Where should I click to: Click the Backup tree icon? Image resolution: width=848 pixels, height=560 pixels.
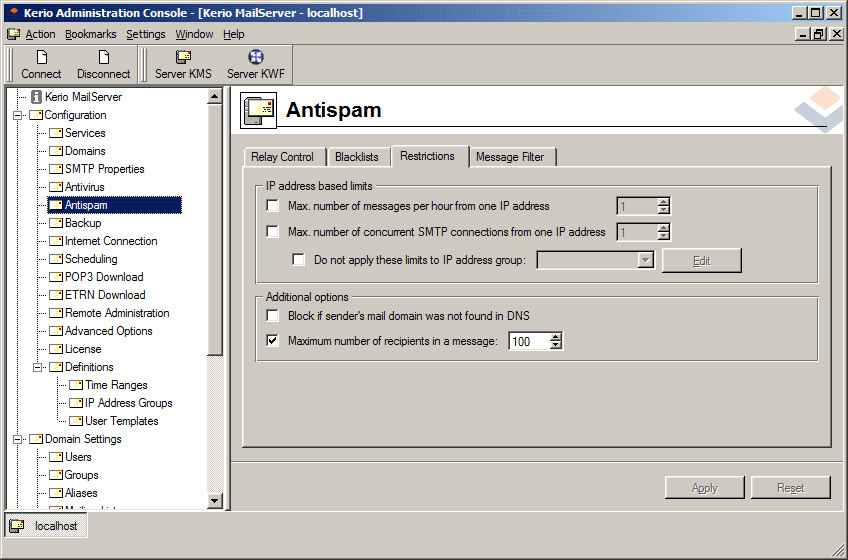pos(56,223)
